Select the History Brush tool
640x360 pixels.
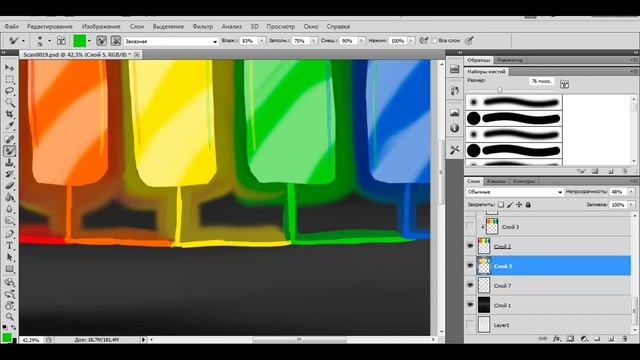[x=9, y=175]
